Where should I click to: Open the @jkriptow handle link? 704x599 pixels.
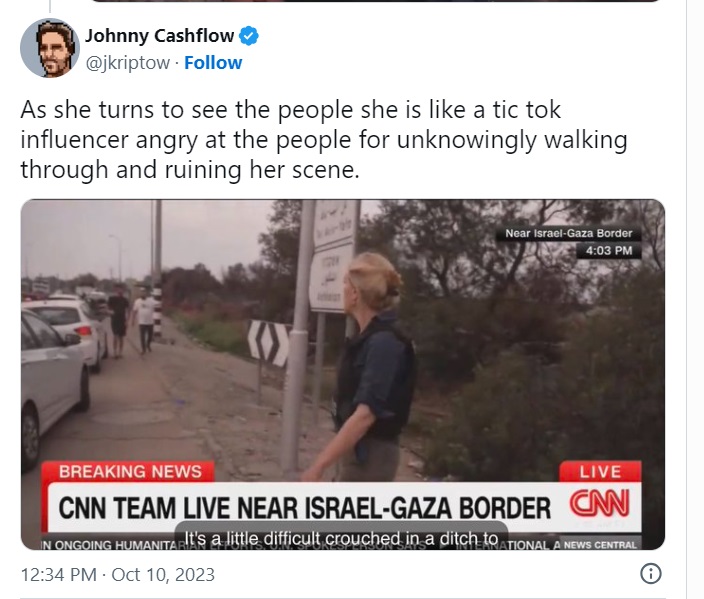[128, 63]
